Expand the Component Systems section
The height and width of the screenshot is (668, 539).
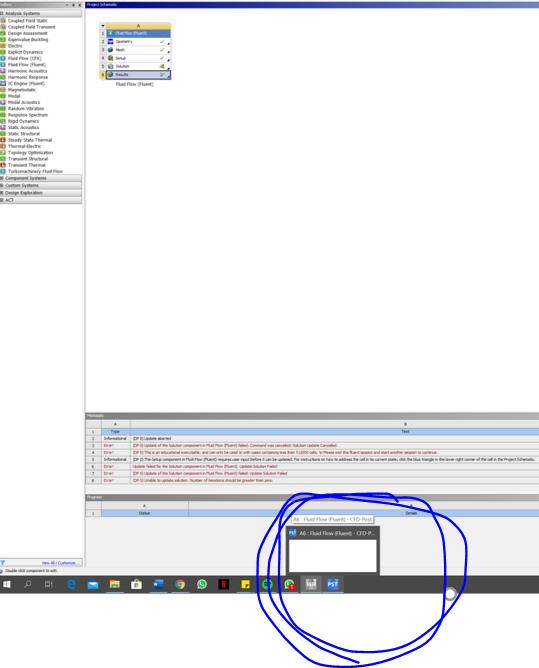2,179
